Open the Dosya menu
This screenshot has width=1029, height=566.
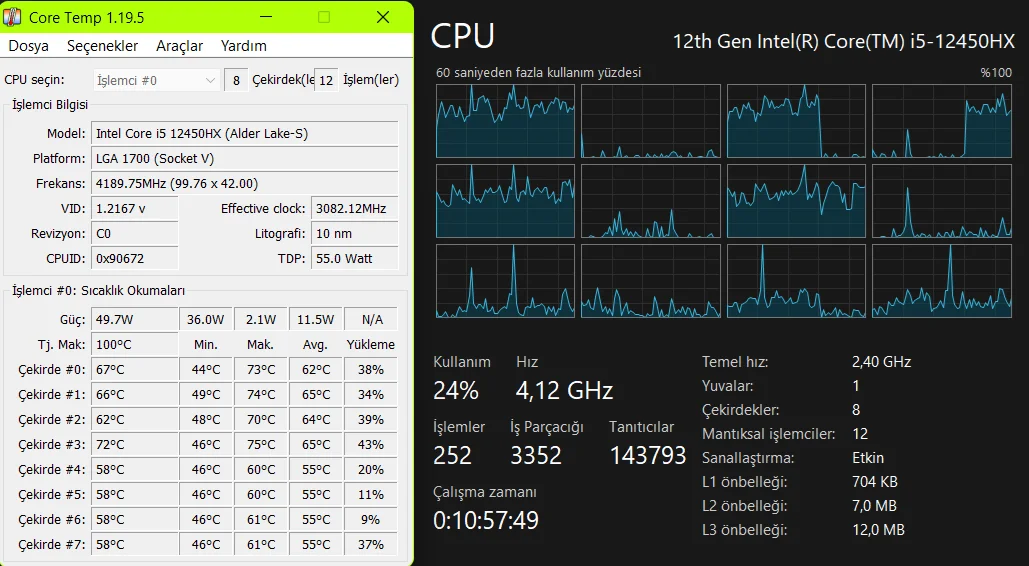click(x=28, y=46)
